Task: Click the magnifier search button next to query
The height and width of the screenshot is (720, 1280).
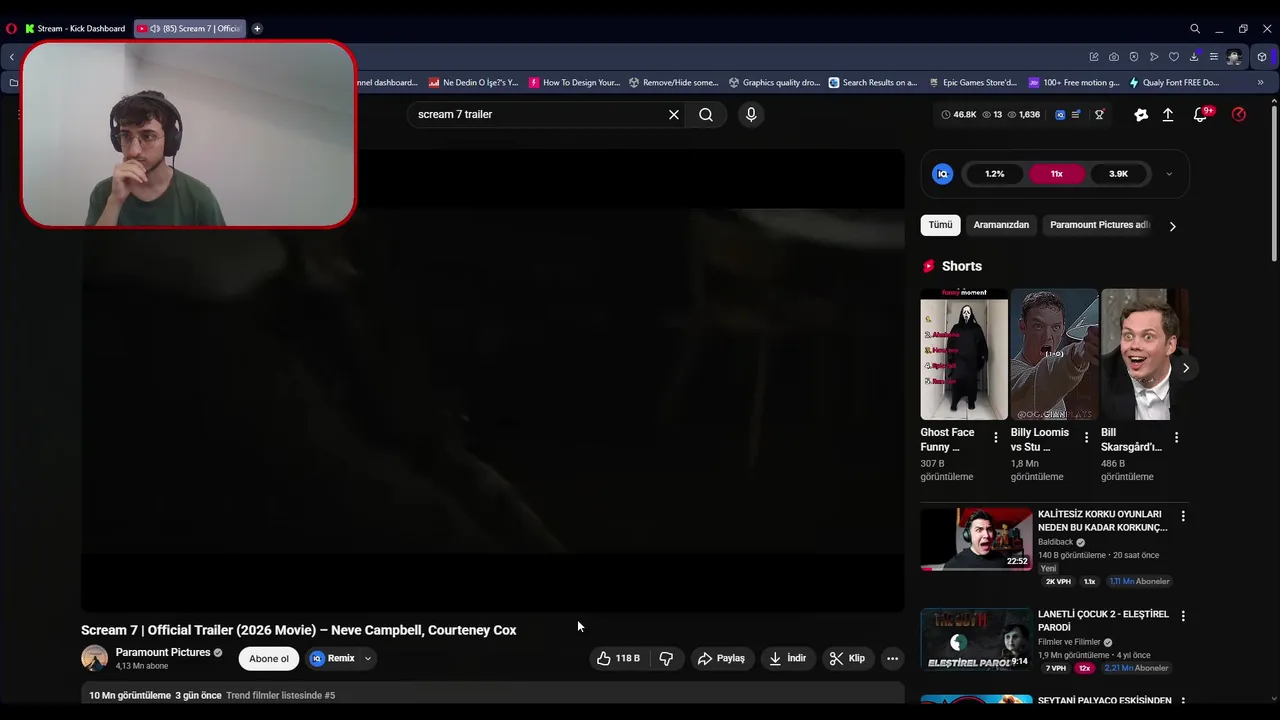Action: click(706, 115)
